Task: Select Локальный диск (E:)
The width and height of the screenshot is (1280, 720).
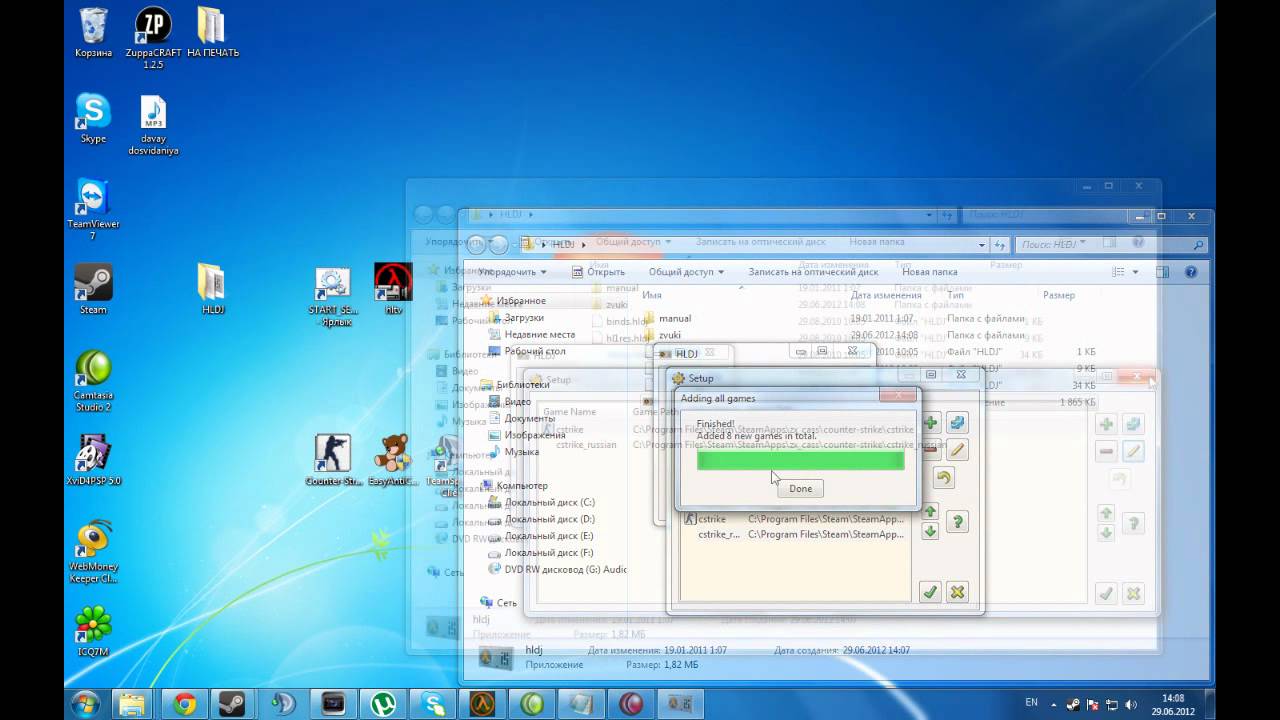Action: click(x=549, y=537)
